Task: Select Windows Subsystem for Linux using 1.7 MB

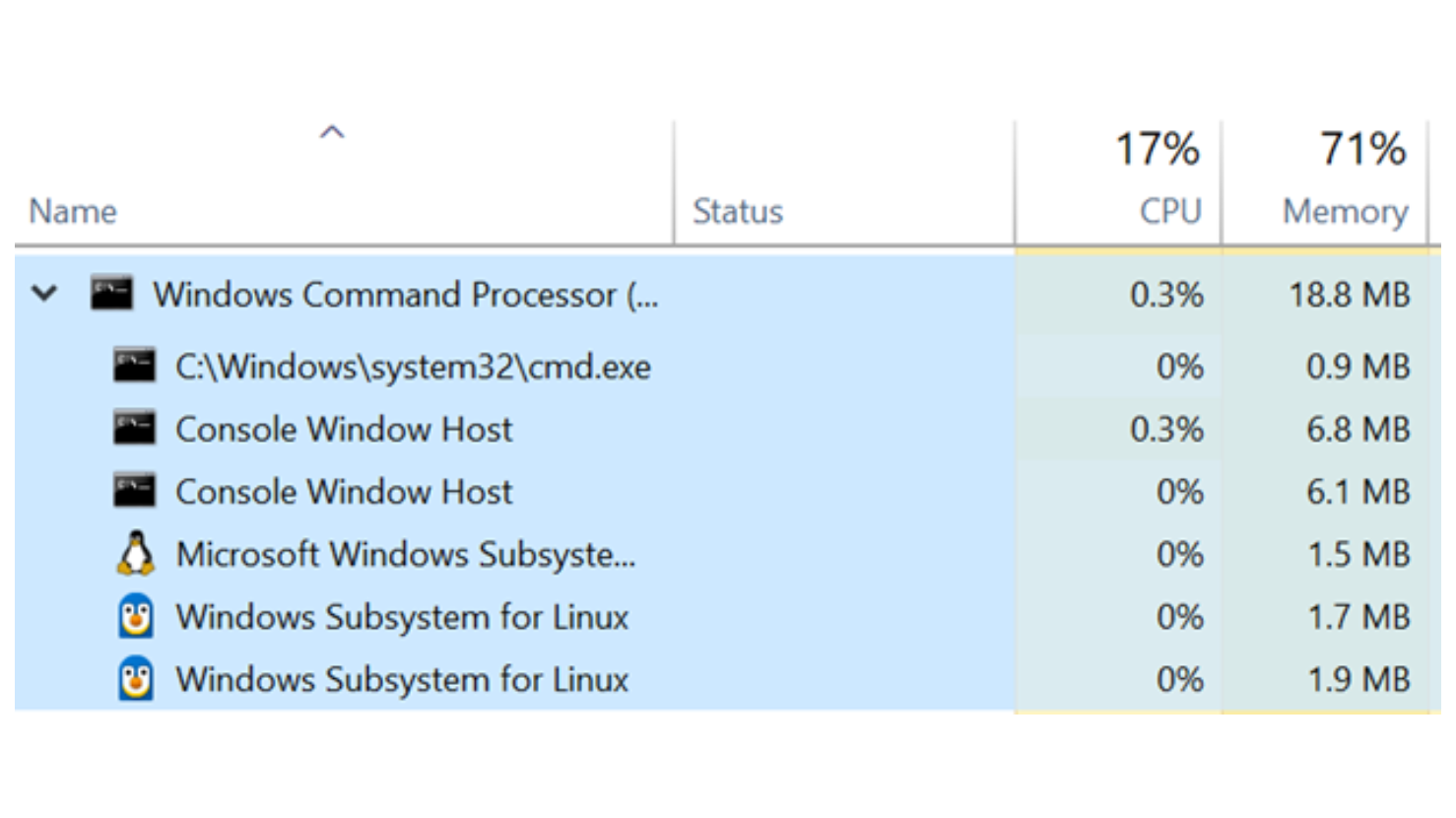Action: tap(402, 617)
